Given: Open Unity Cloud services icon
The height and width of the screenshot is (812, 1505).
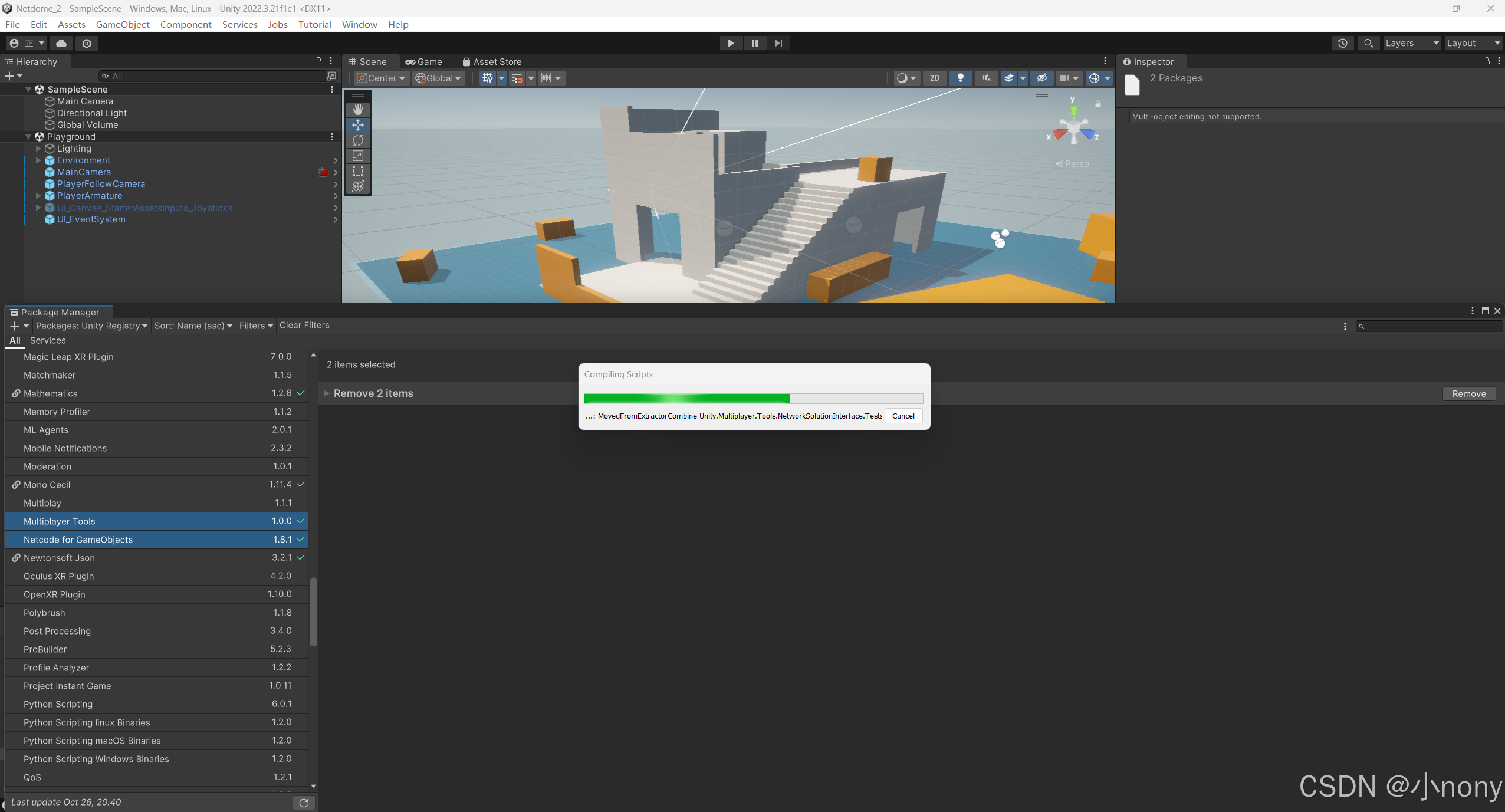Looking at the screenshot, I should click(61, 43).
